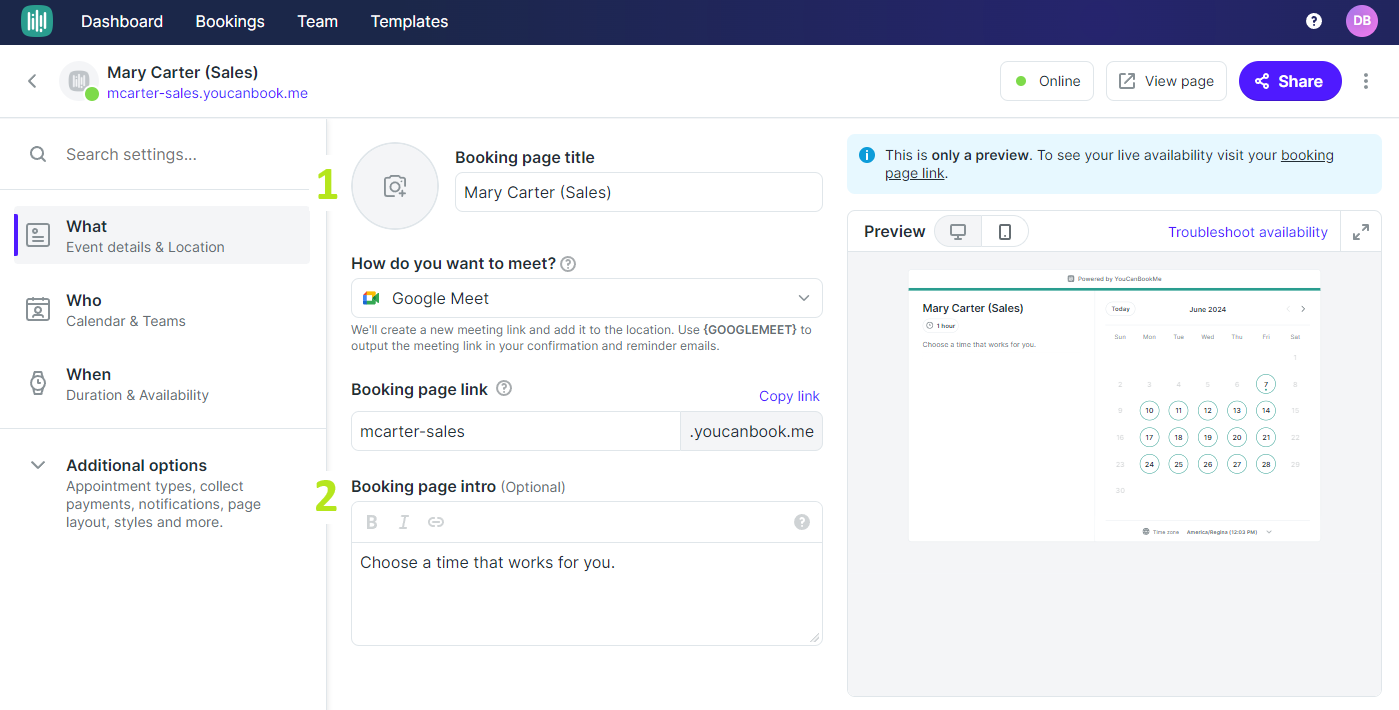Open the DB user avatar menu

tap(1362, 21)
